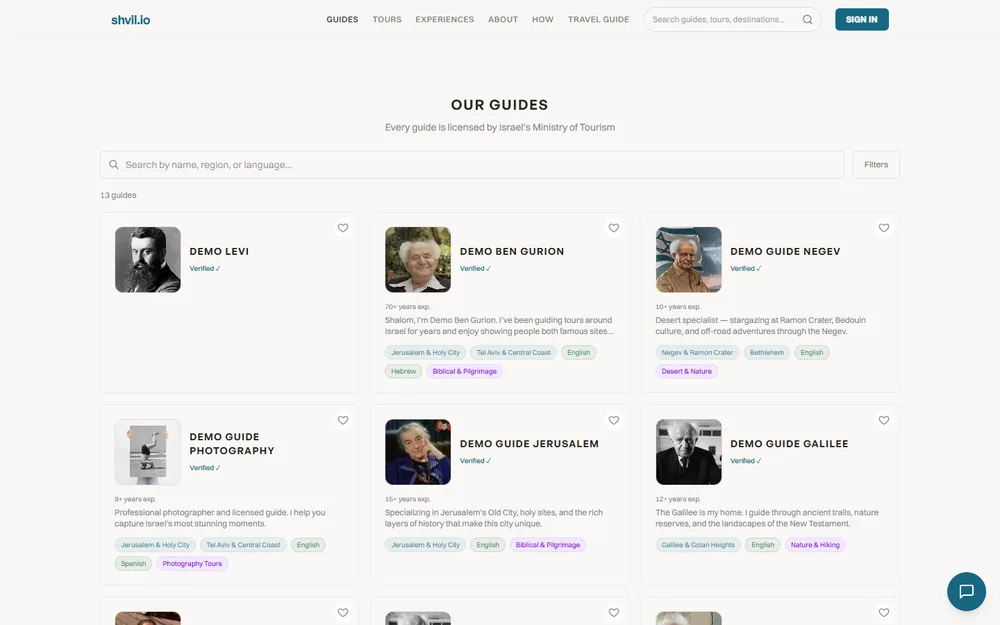This screenshot has height=625, width=1000.
Task: Click Galilee & Golan Heights tag
Action: [698, 545]
